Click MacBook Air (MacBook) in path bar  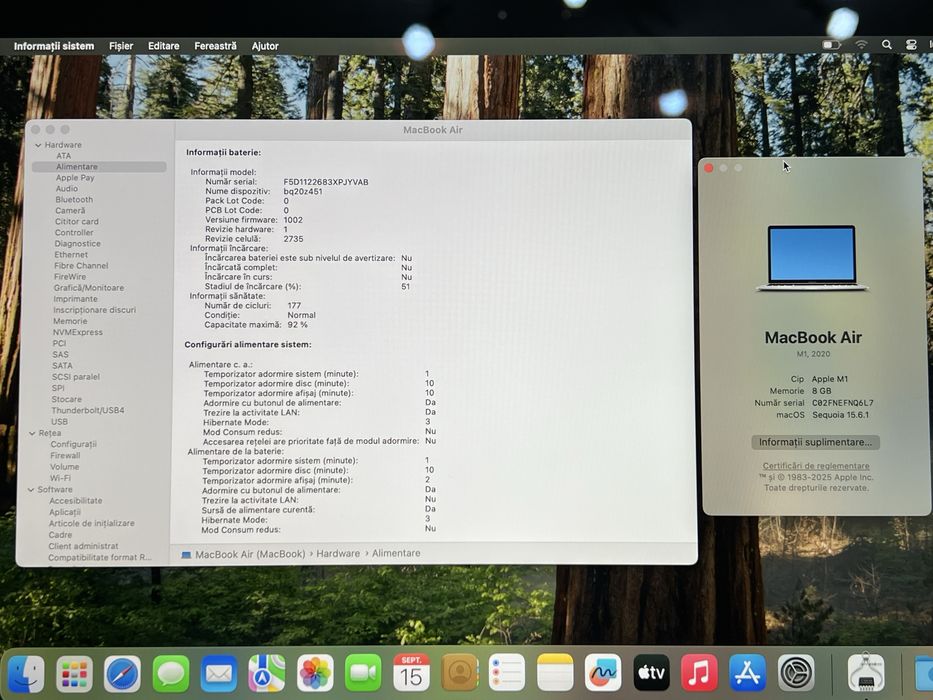point(250,554)
